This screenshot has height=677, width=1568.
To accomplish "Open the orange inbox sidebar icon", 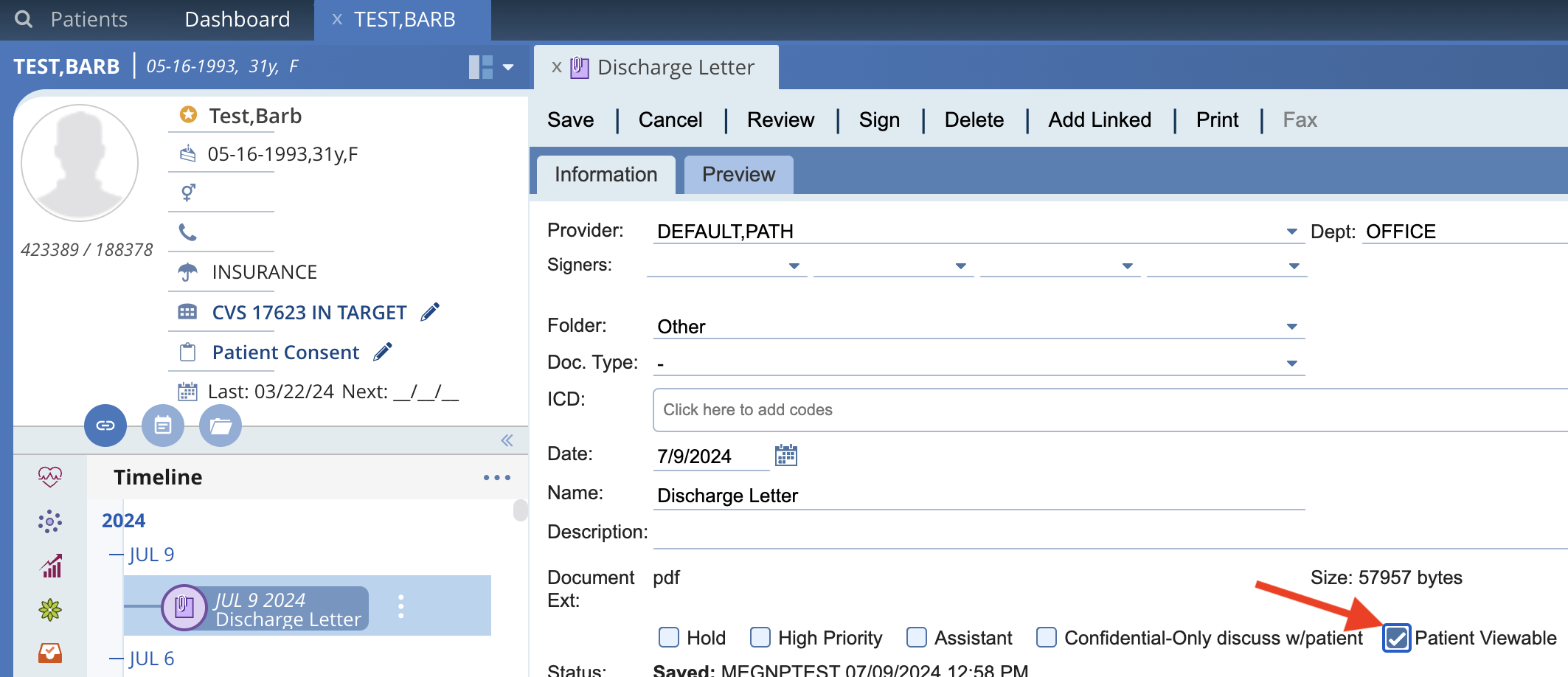I will [50, 653].
